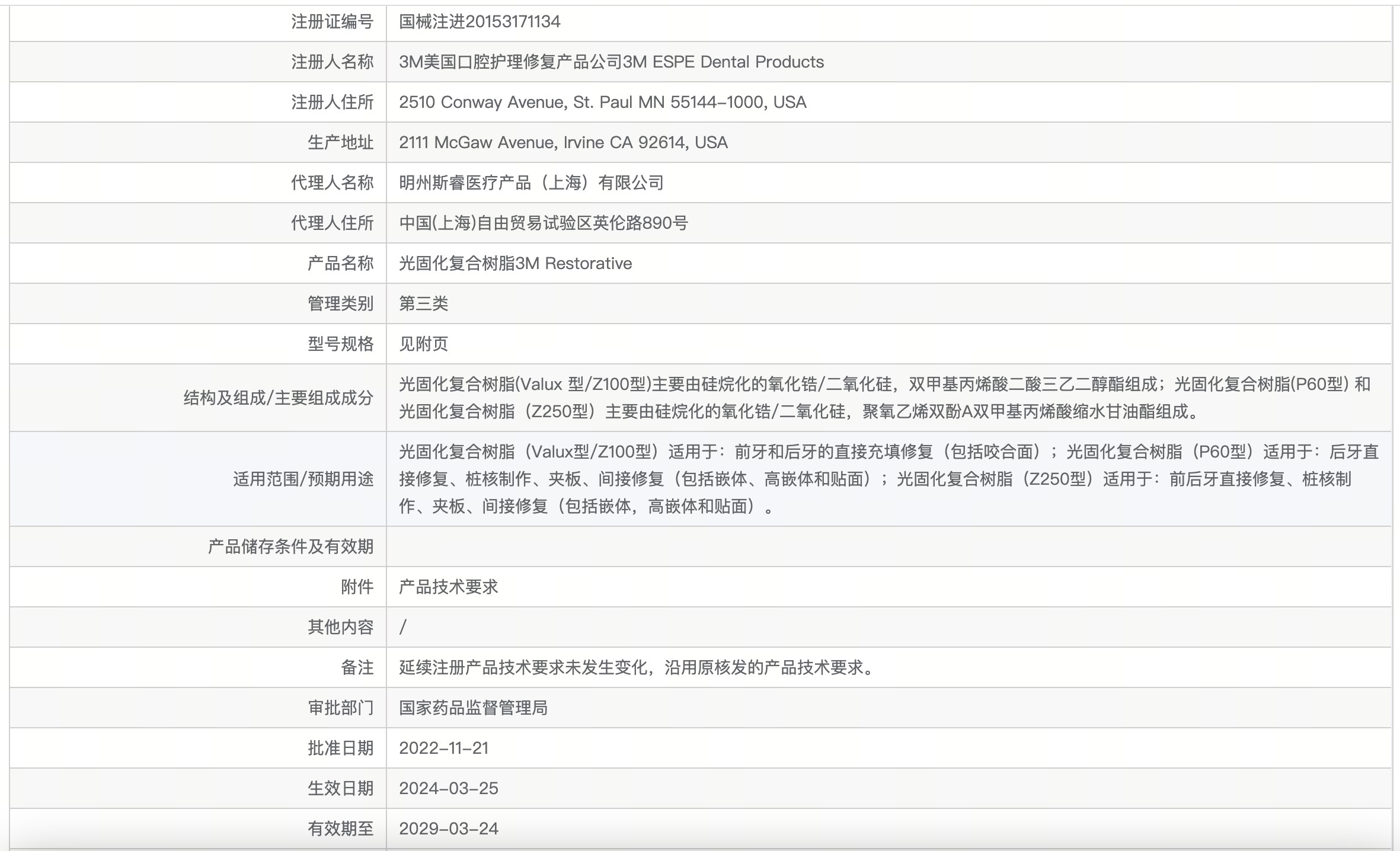Screen dimensions: 1400x851
Task: Click the 代理人住所 label
Action: (333, 223)
